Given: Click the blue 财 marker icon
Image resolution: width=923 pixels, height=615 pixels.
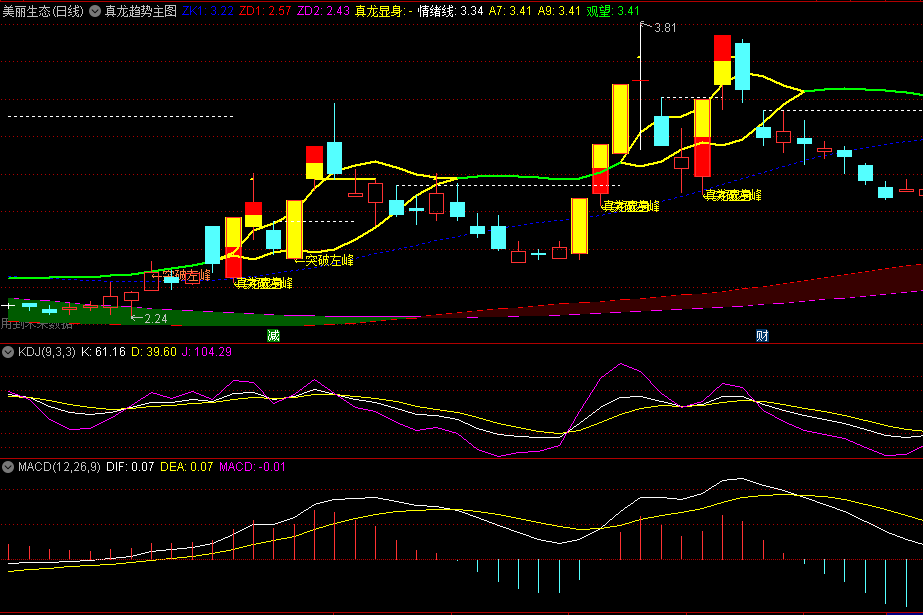Looking at the screenshot, I should tap(762, 335).
